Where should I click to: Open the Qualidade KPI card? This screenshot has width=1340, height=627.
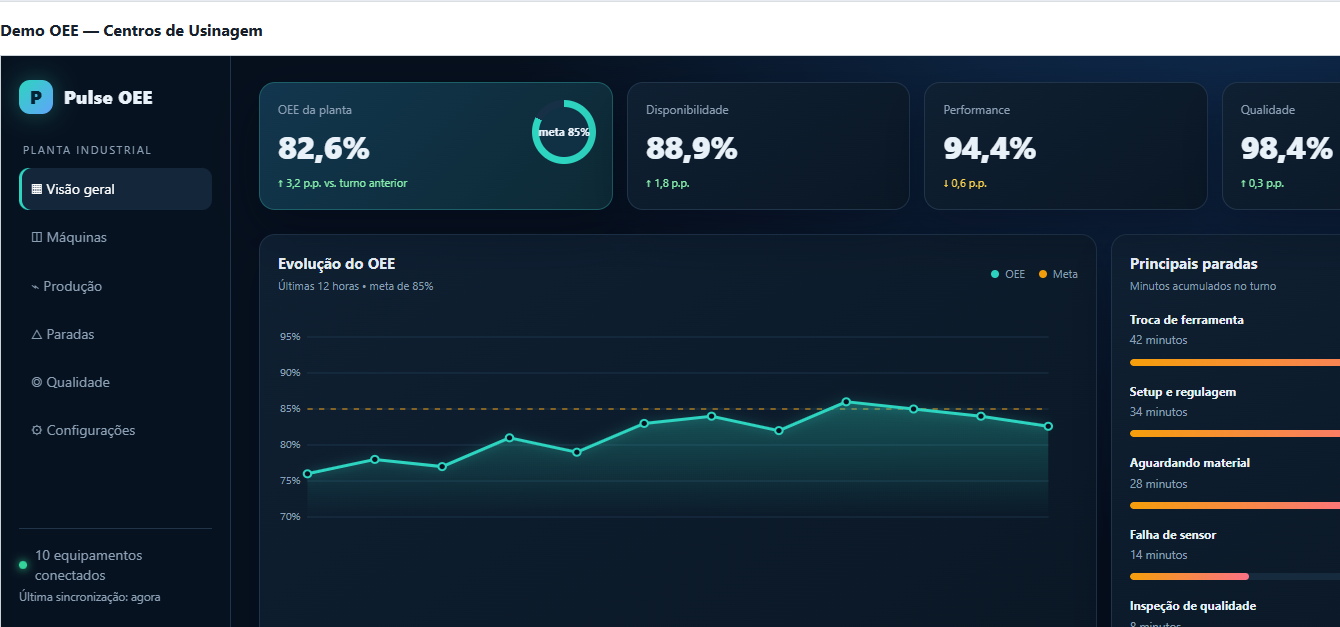click(1281, 146)
